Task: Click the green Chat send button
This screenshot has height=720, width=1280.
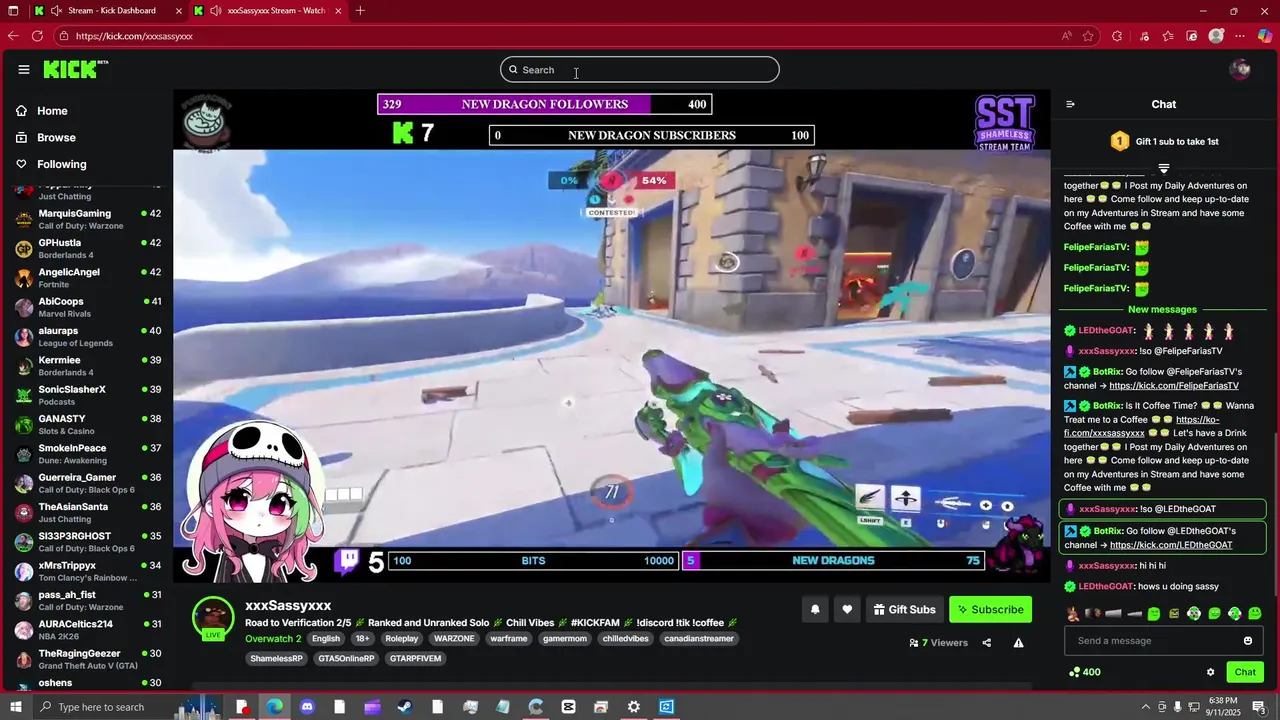Action: (x=1245, y=672)
